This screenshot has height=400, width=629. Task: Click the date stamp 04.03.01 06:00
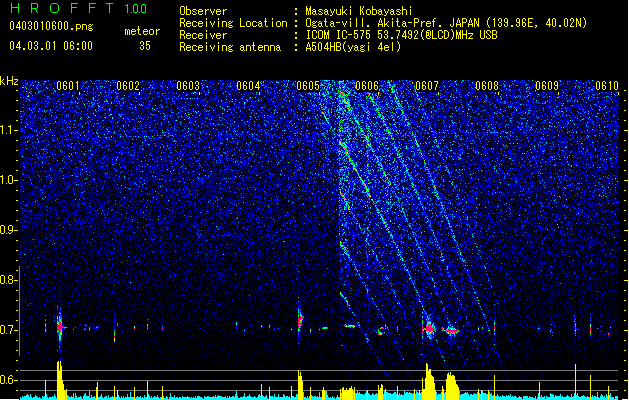coord(51,46)
